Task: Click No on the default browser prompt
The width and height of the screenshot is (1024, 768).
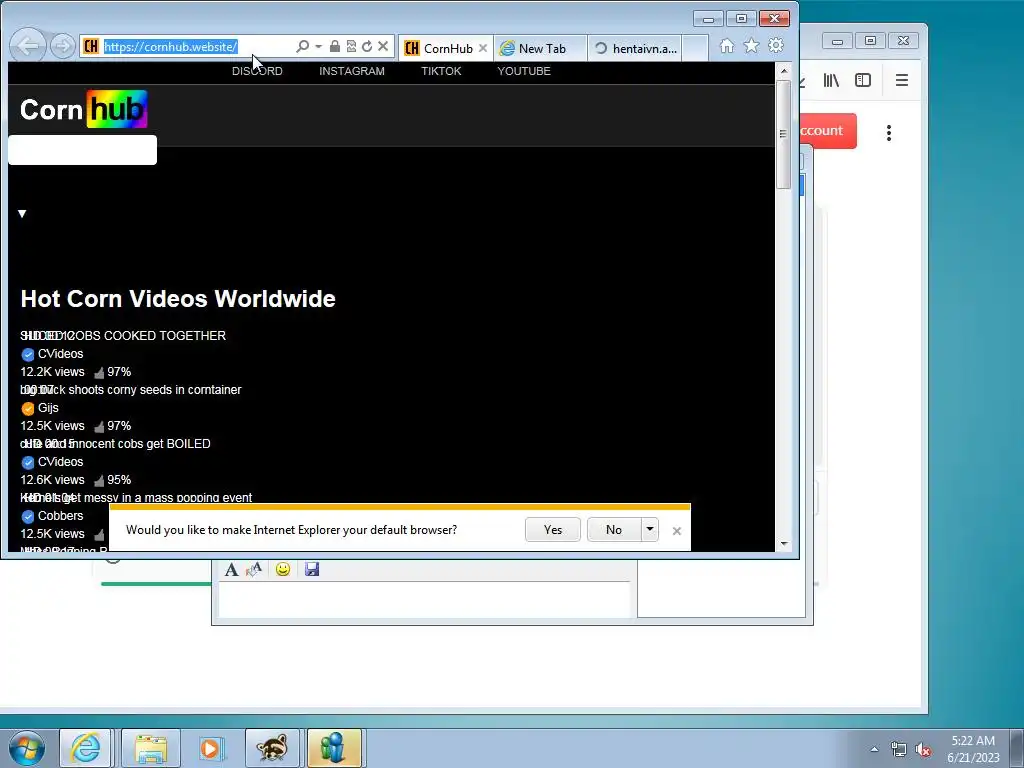Action: [x=614, y=530]
